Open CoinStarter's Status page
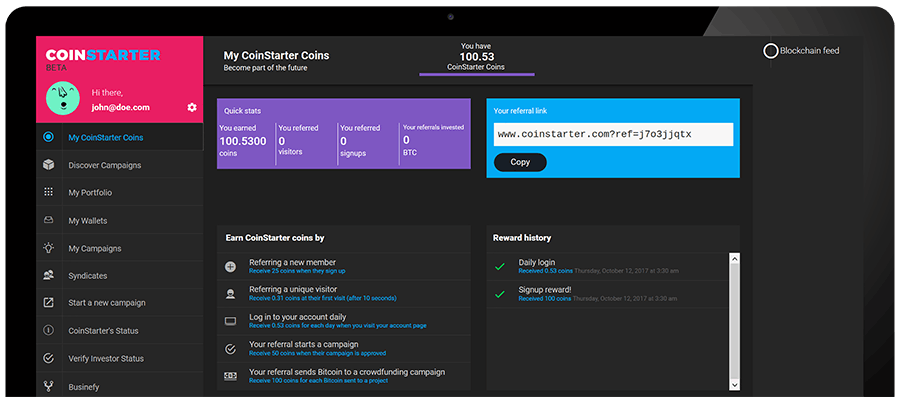This screenshot has height=397, width=900. coord(119,330)
